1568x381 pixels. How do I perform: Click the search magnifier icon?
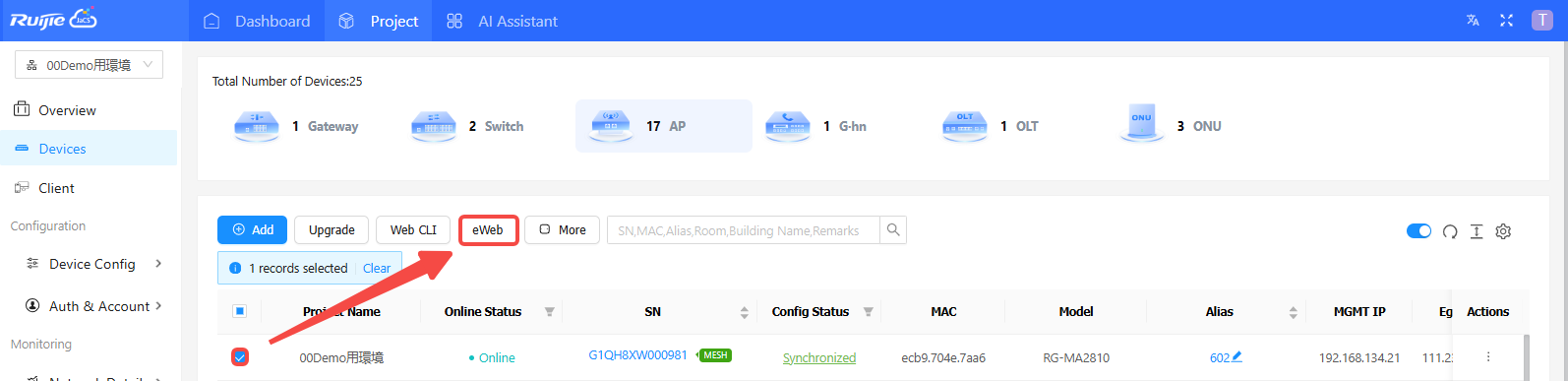point(893,229)
